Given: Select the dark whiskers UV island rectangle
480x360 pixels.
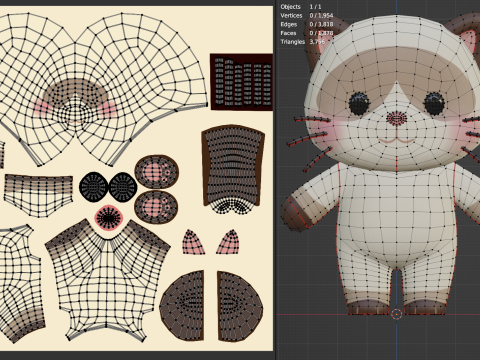Looking at the screenshot, I should (242, 82).
